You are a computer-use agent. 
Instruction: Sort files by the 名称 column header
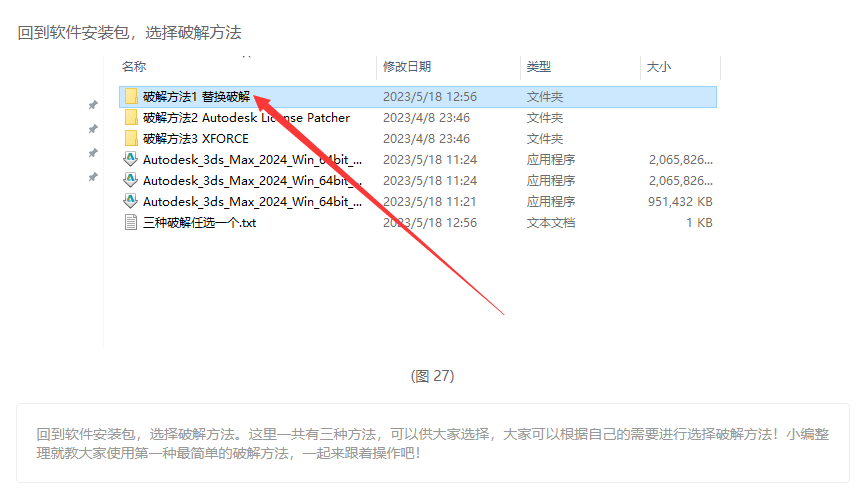(x=134, y=67)
